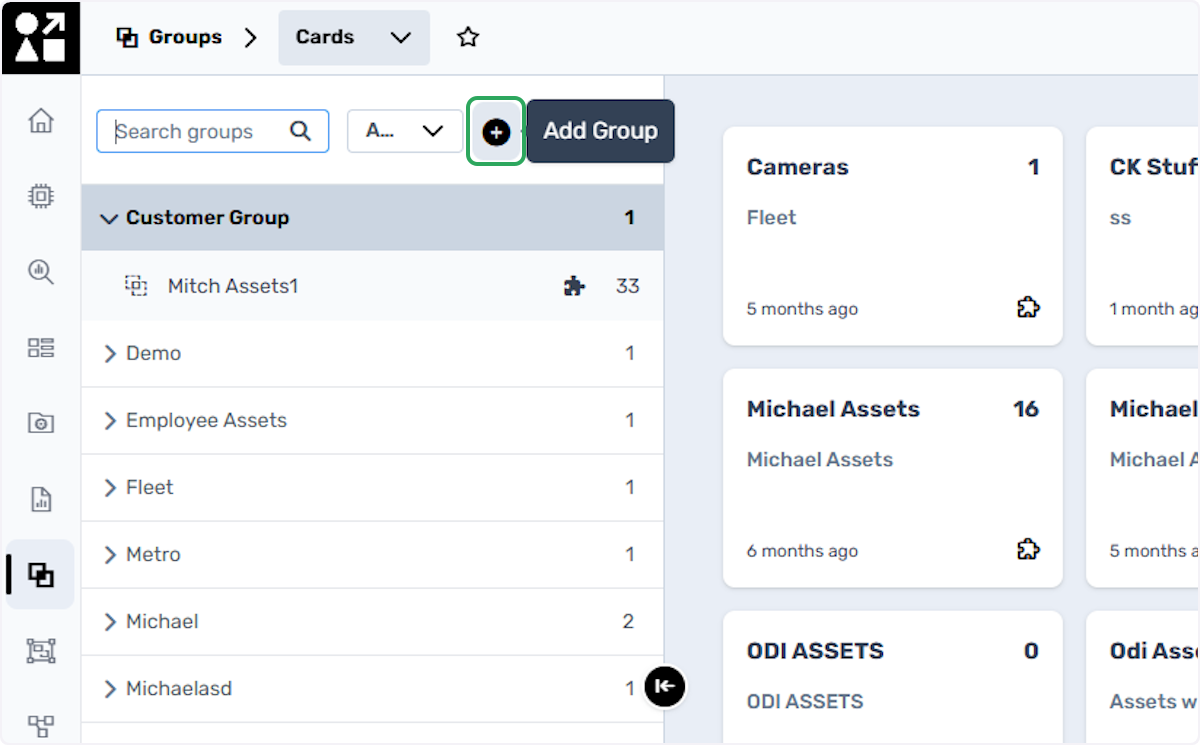Image resolution: width=1200 pixels, height=745 pixels.
Task: Click the Search groups field
Action: [x=213, y=131]
